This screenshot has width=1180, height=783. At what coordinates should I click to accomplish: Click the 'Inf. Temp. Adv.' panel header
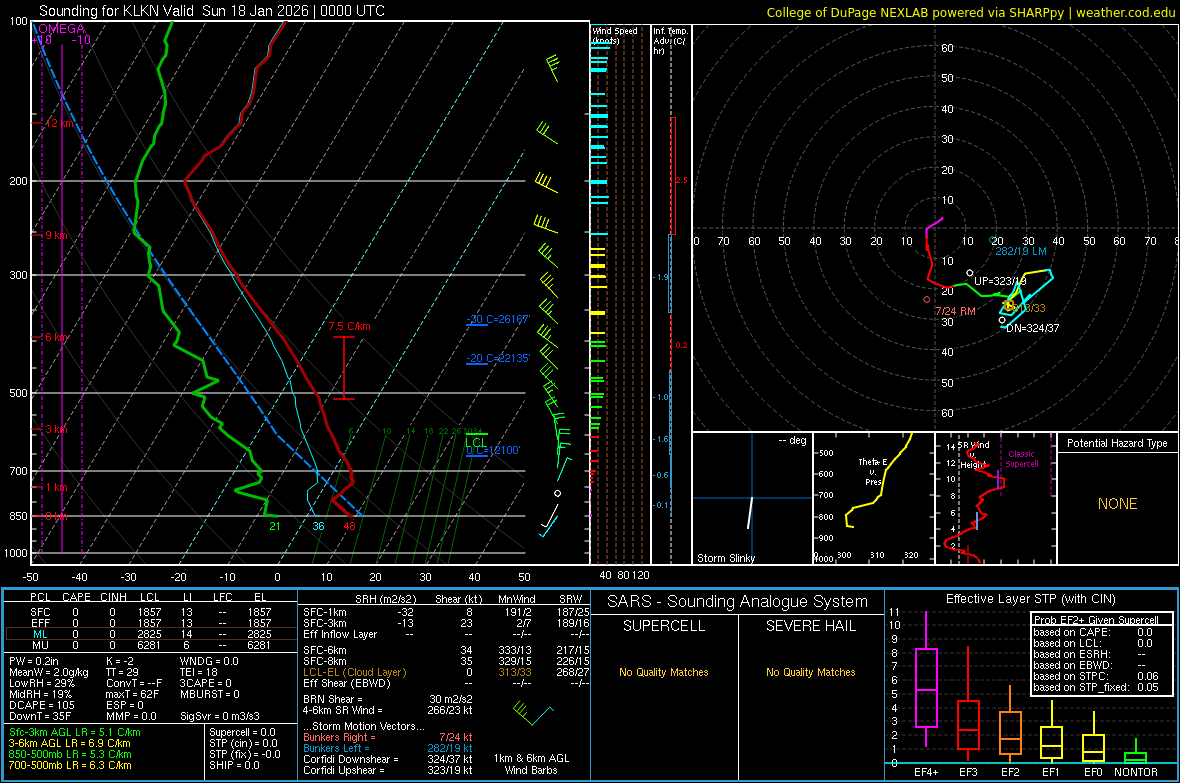click(x=670, y=41)
